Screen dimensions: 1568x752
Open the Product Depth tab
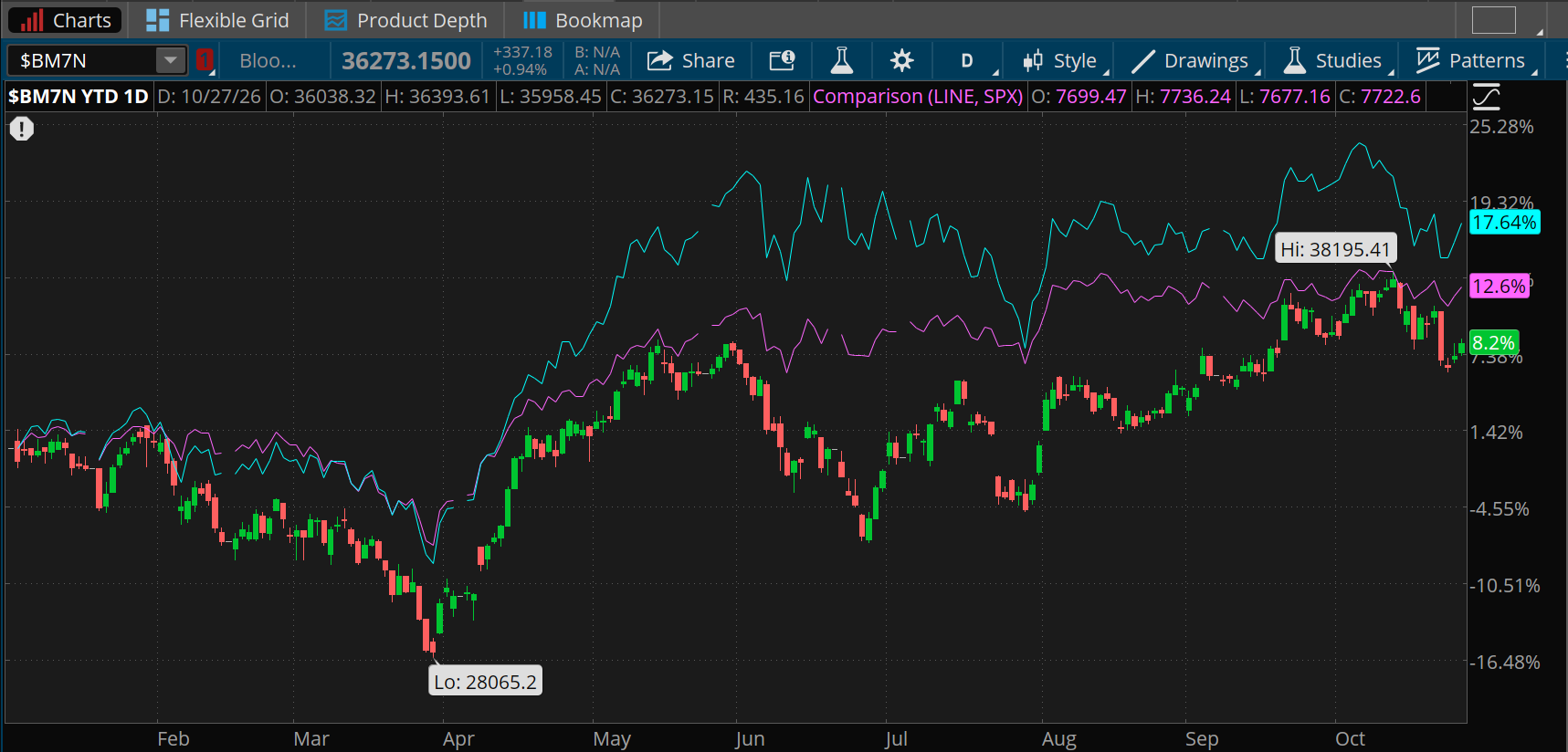pyautogui.click(x=406, y=20)
